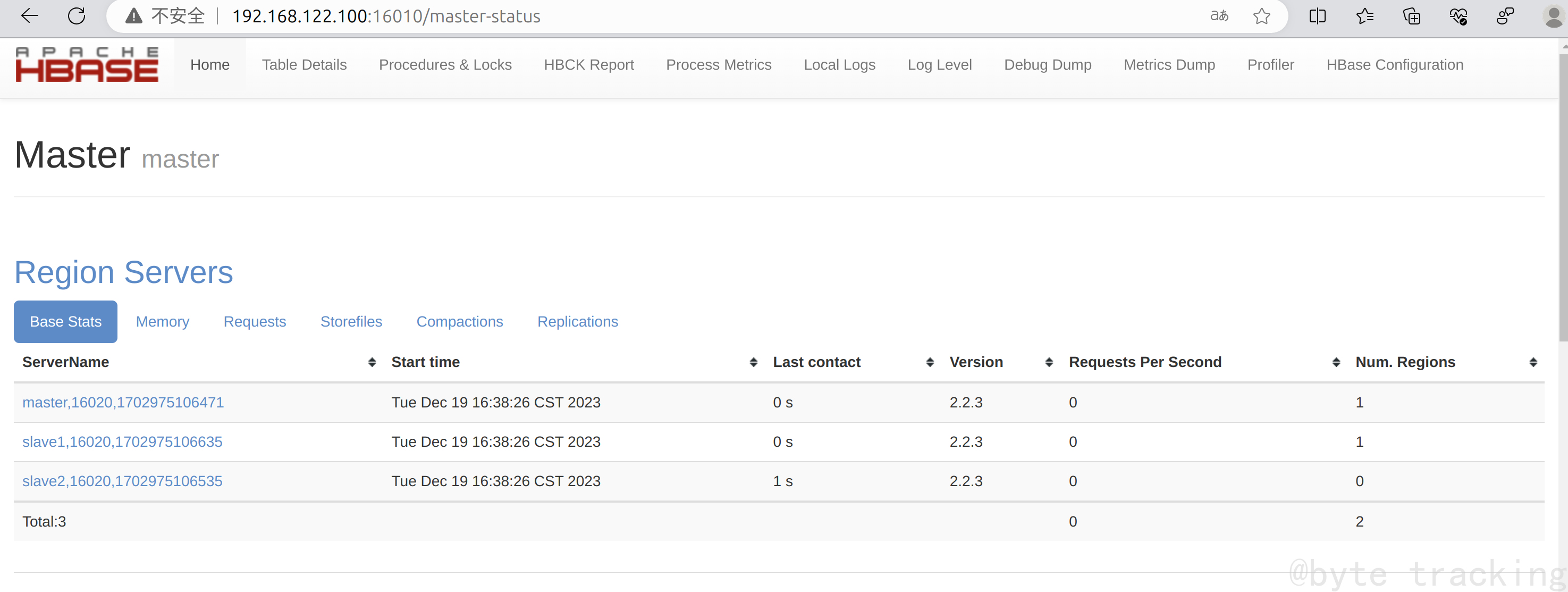The height and width of the screenshot is (592, 1568).
Task: Open master,16020,1702975106471 server link
Action: coord(123,403)
